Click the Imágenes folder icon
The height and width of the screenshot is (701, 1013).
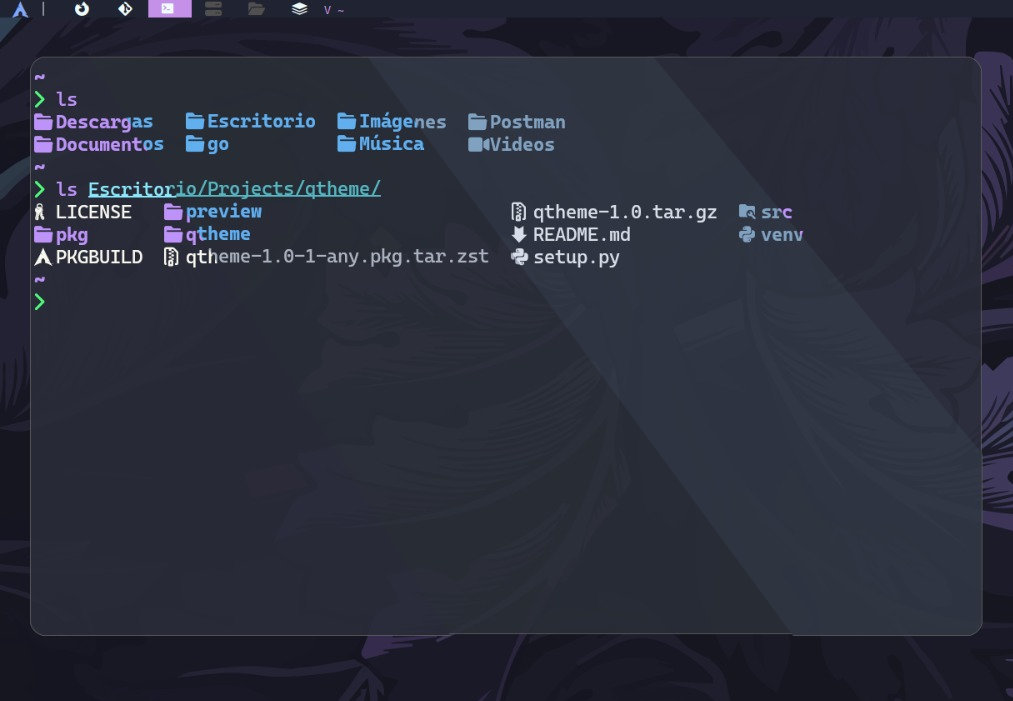[346, 121]
